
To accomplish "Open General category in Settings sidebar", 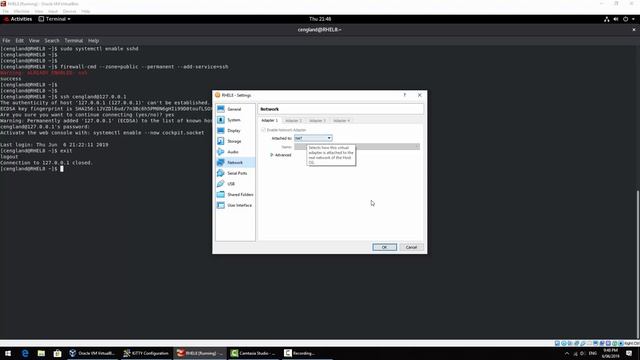I will pyautogui.click(x=235, y=109).
